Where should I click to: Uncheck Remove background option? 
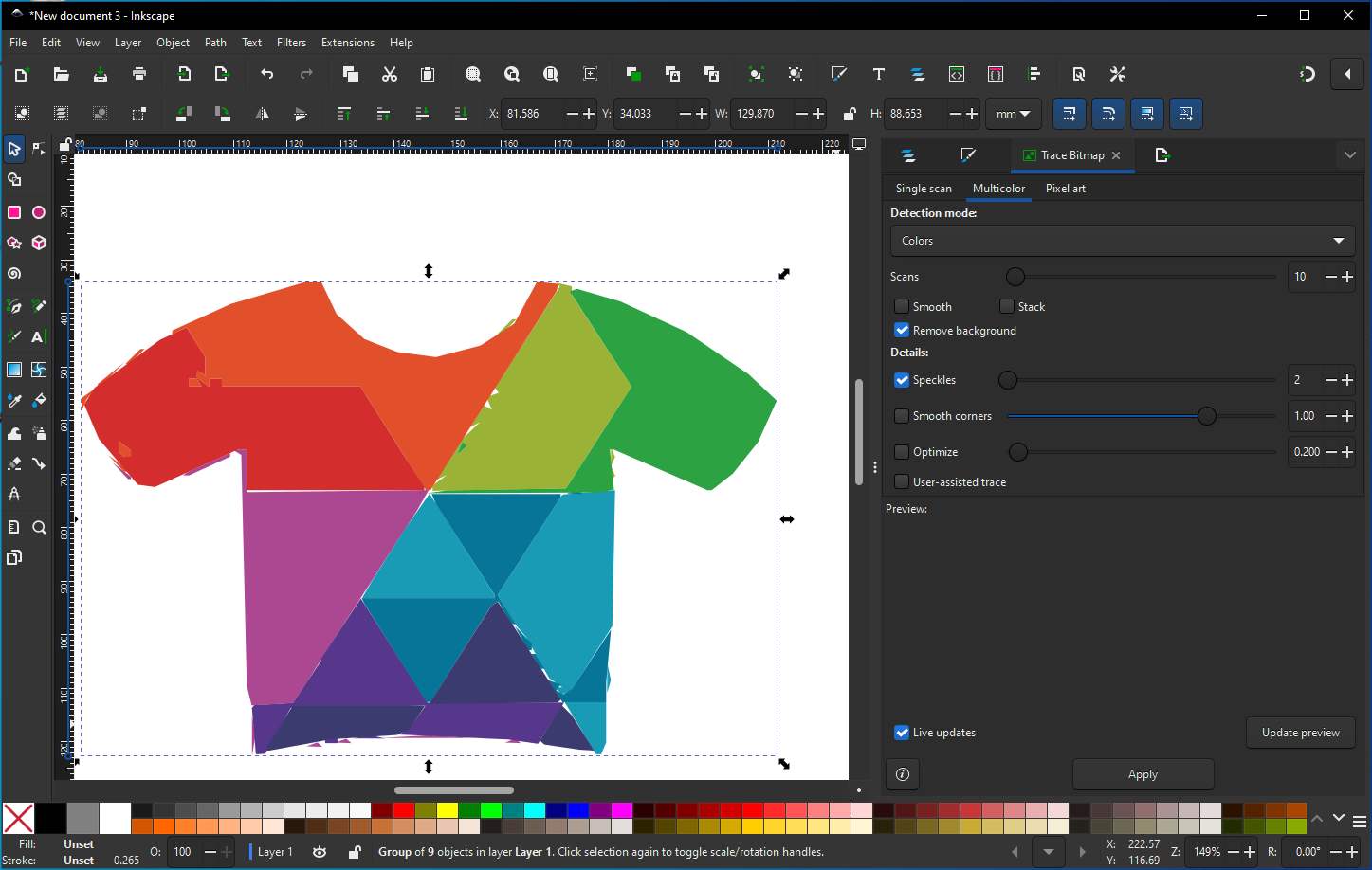pos(902,330)
